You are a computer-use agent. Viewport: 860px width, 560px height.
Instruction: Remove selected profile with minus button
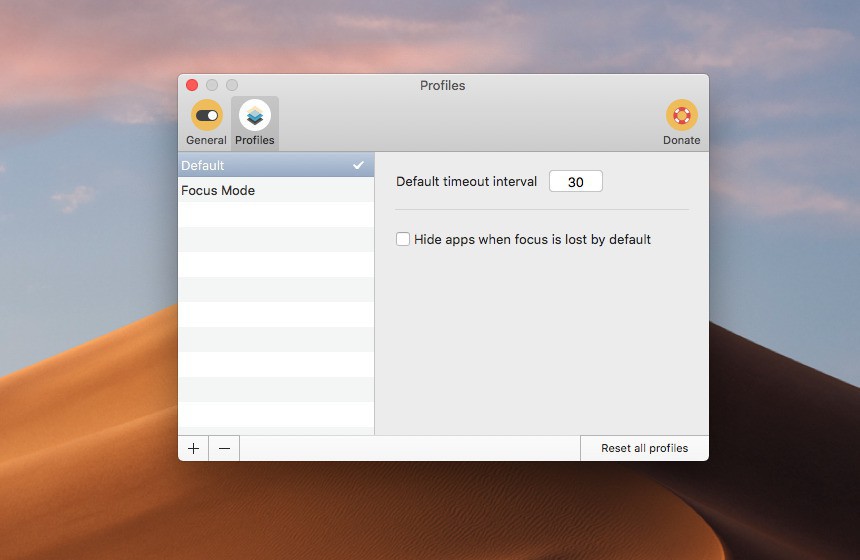click(x=224, y=449)
